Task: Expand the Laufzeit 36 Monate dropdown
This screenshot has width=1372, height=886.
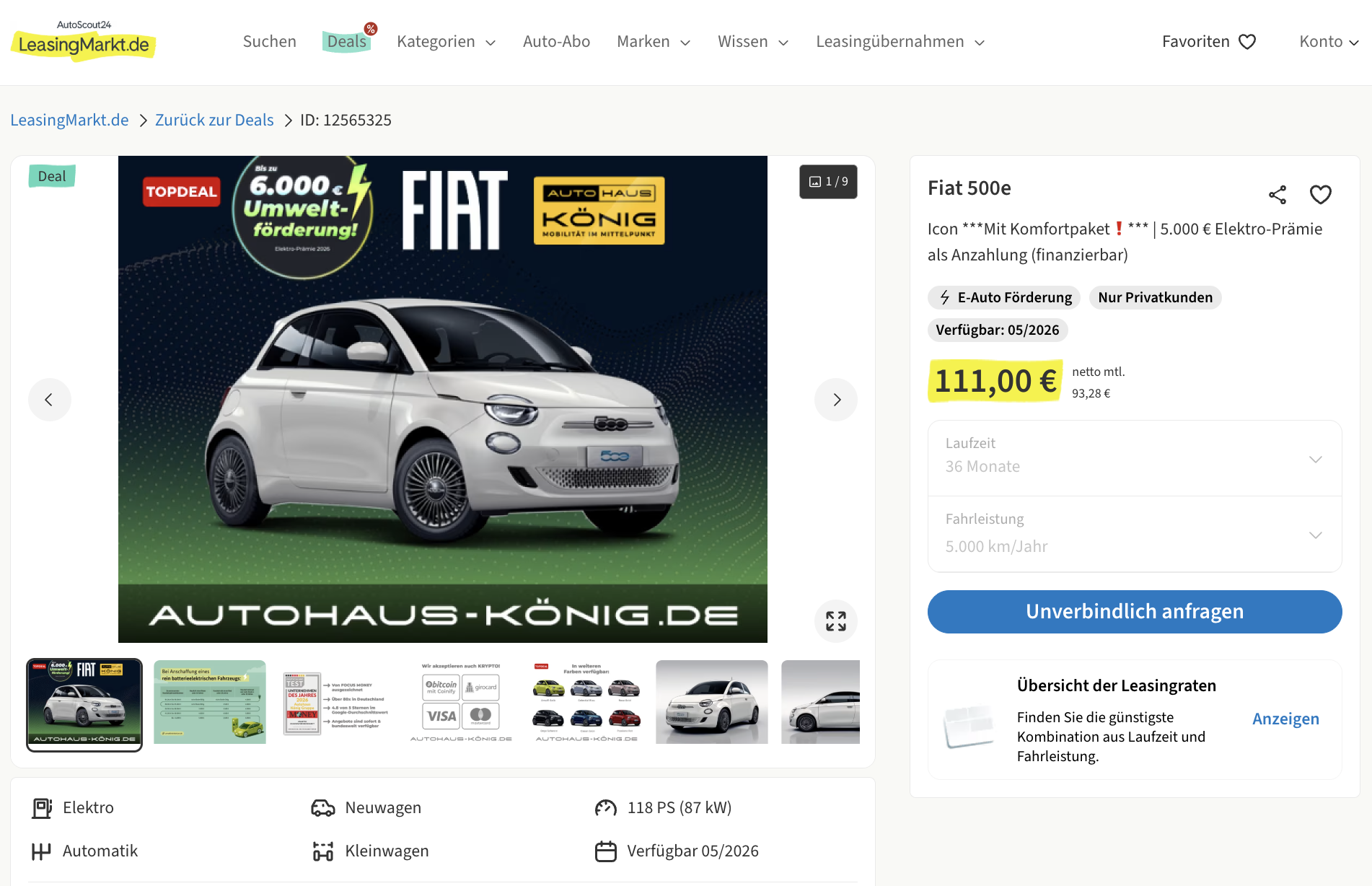Action: click(x=1135, y=459)
